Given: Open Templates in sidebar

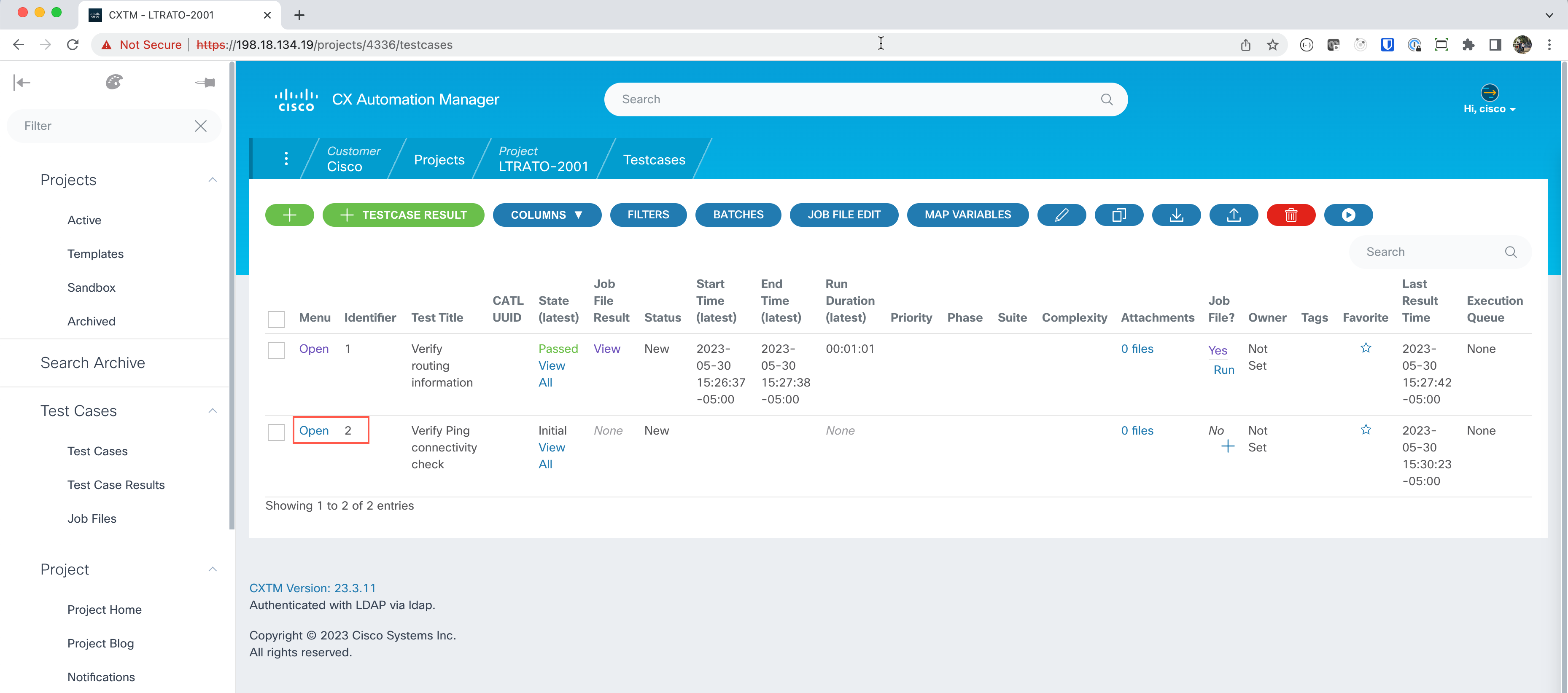Looking at the screenshot, I should point(96,254).
